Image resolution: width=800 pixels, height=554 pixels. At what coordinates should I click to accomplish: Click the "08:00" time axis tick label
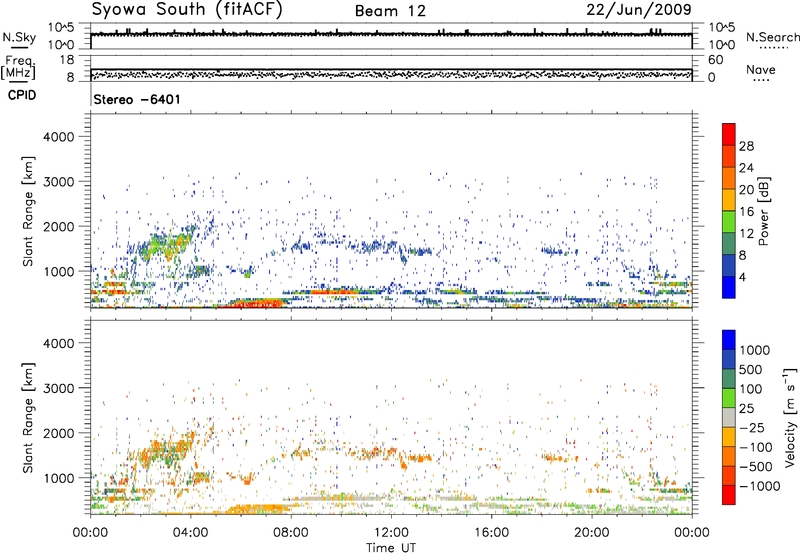pyautogui.click(x=291, y=533)
